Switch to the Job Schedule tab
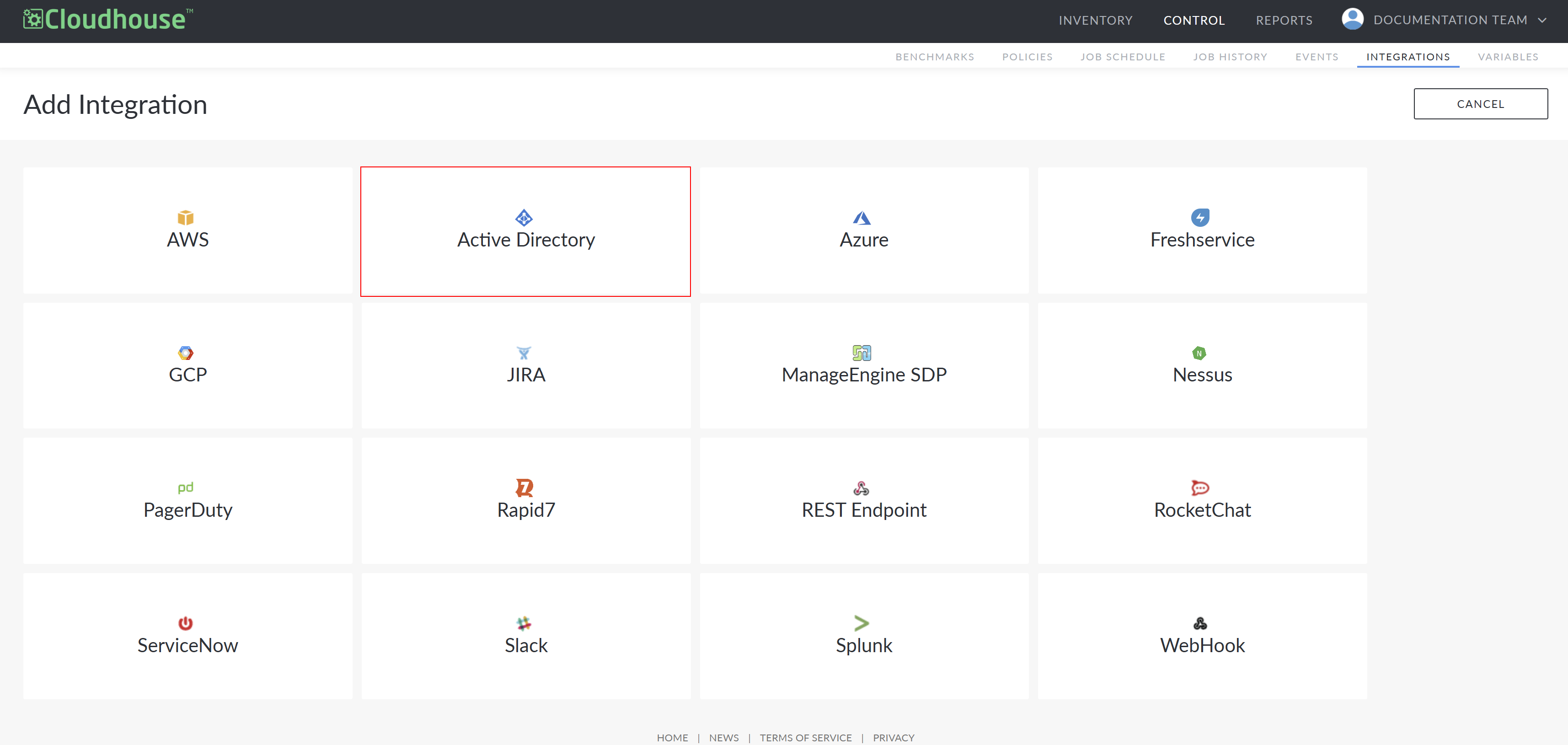Viewport: 1568px width, 745px height. pyautogui.click(x=1123, y=57)
